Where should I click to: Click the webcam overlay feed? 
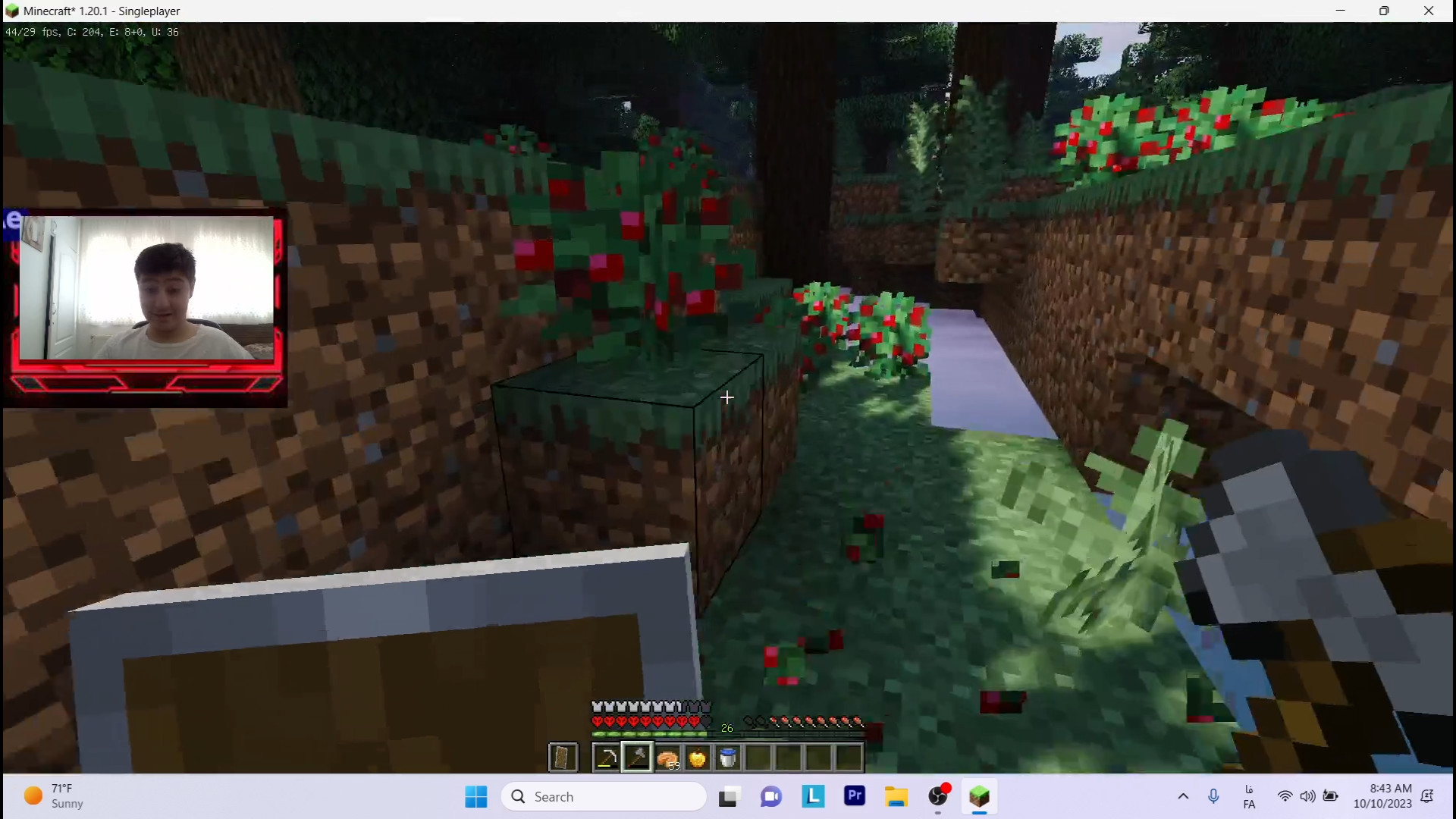click(x=146, y=288)
